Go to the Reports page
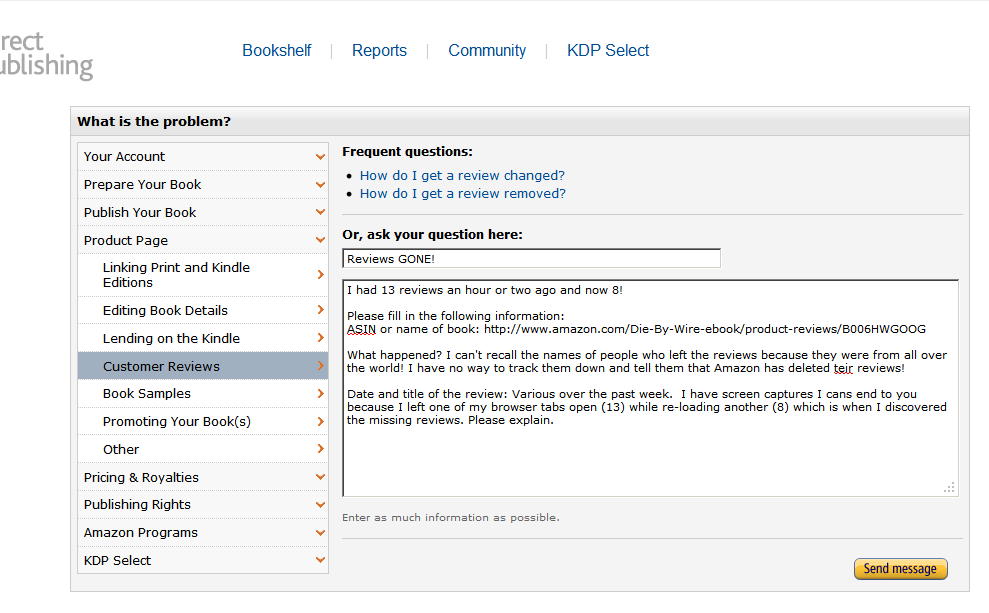This screenshot has height=613, width=989. pos(379,51)
